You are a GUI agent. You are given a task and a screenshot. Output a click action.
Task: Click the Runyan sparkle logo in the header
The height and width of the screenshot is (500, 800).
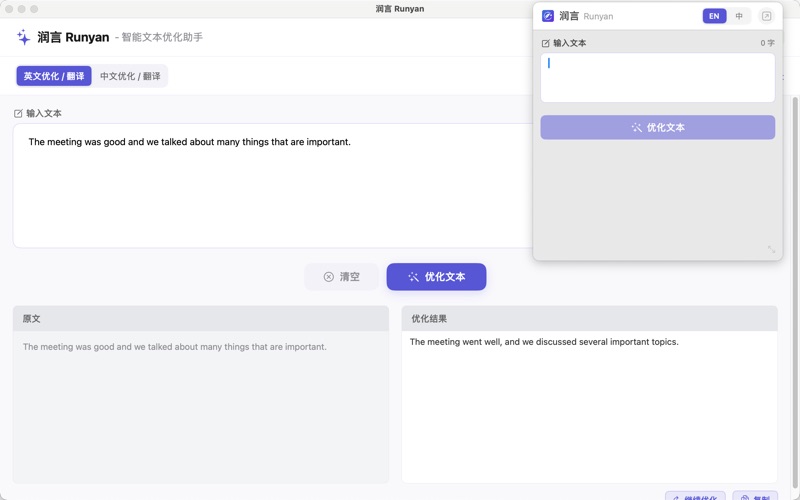point(23,38)
